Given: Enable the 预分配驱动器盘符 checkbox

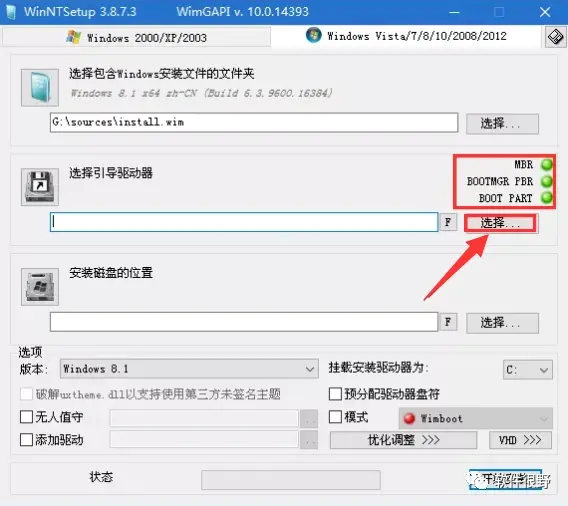Looking at the screenshot, I should point(335,394).
